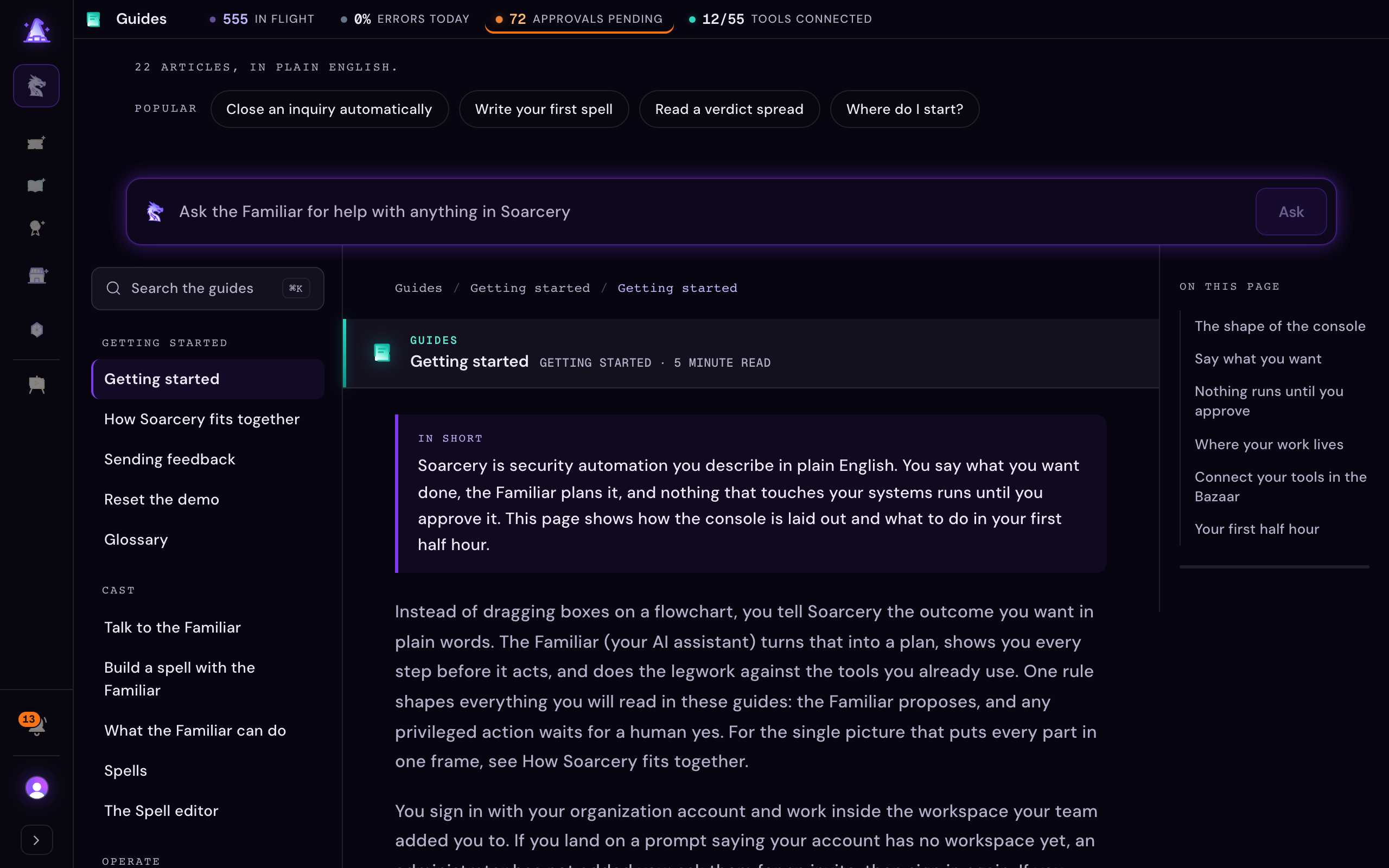Select 'Close an inquiry automatically' popular chip
Image resolution: width=1389 pixels, height=868 pixels.
(x=329, y=109)
